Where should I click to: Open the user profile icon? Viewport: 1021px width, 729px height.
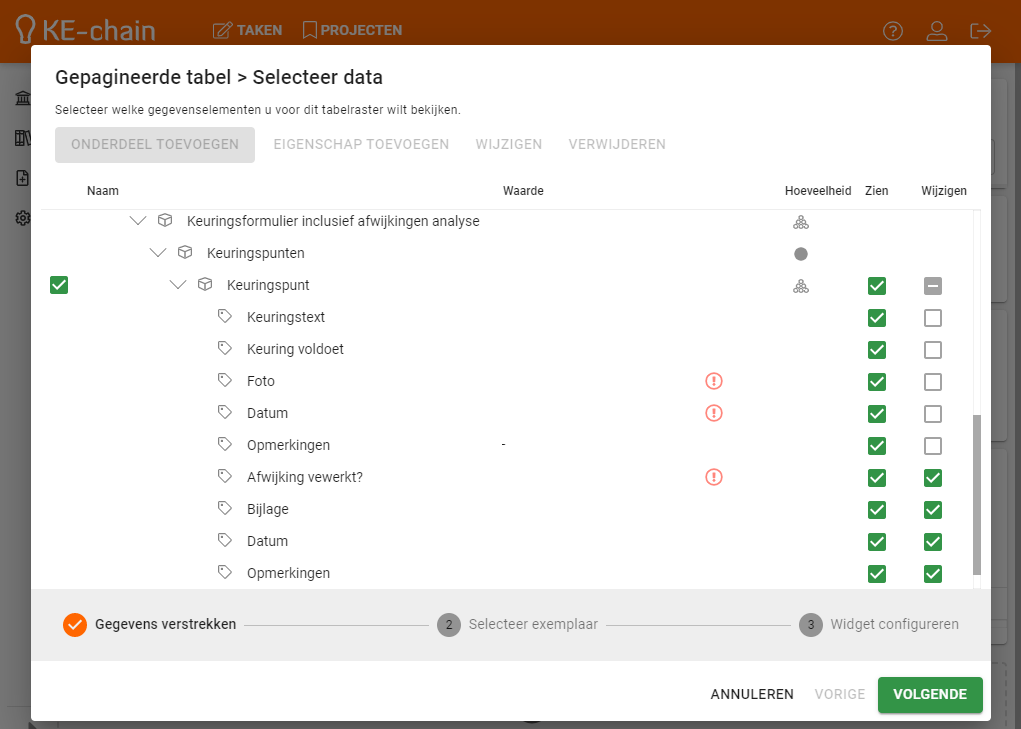[x=936, y=31]
